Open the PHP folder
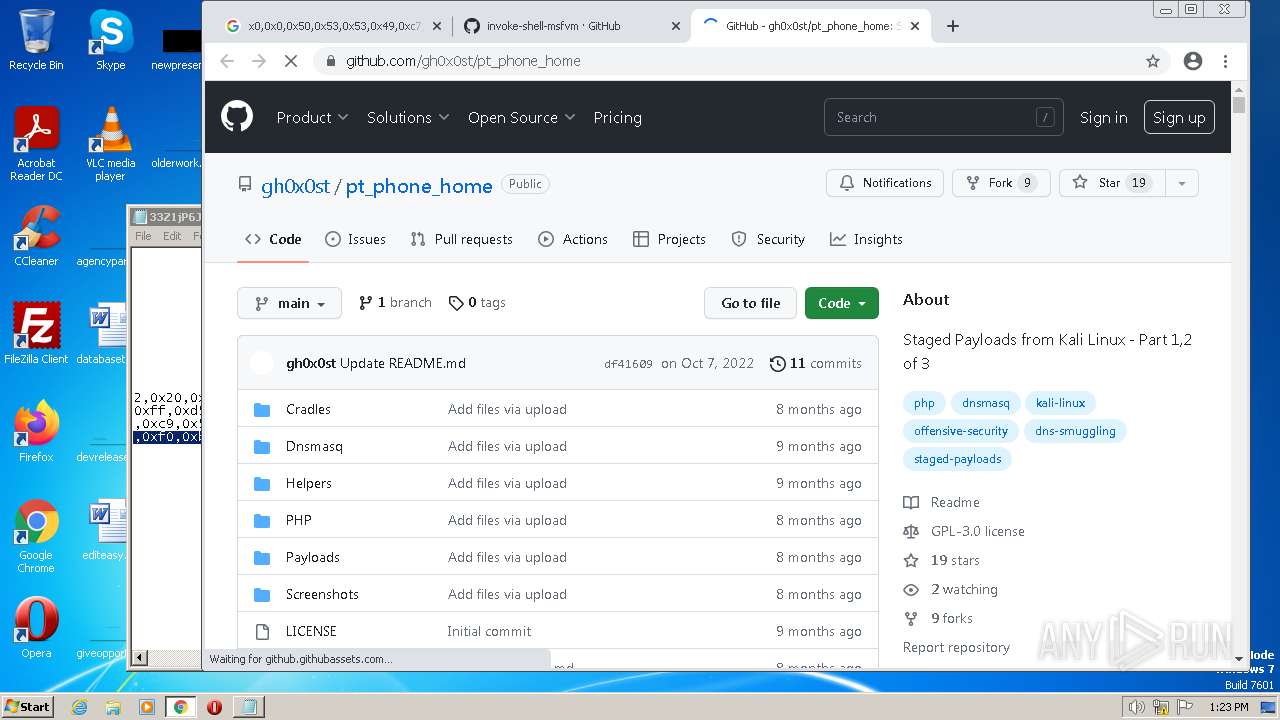 (298, 520)
